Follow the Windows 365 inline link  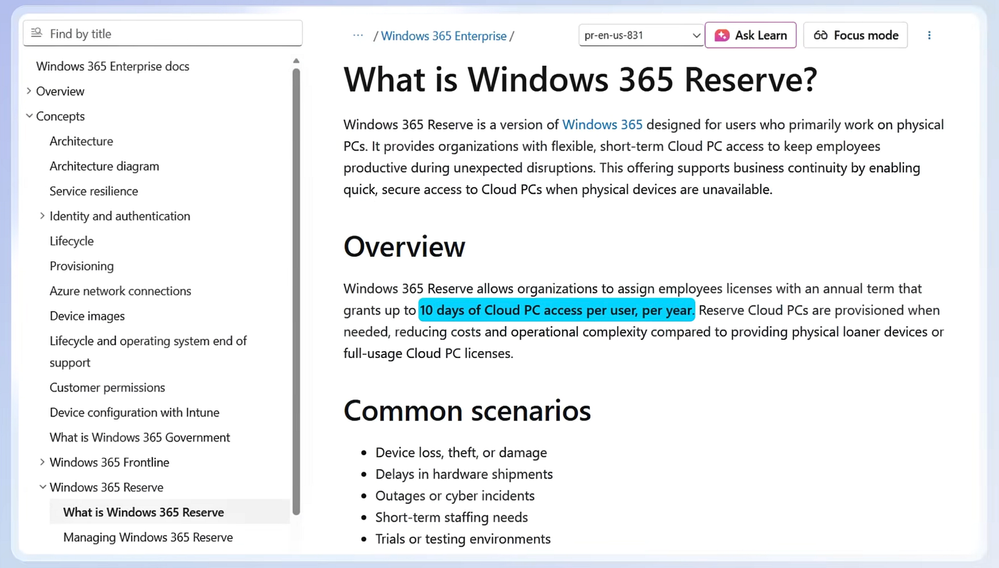(602, 125)
